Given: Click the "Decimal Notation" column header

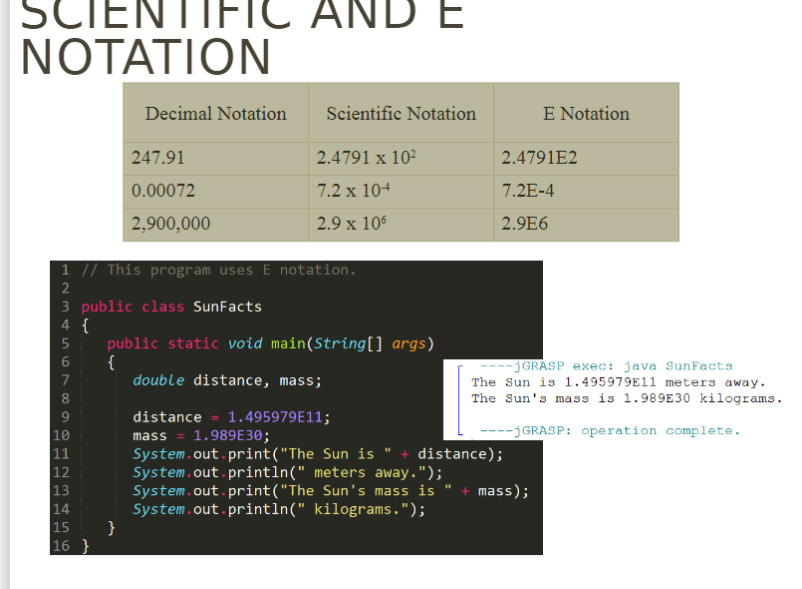Looking at the screenshot, I should (216, 113).
